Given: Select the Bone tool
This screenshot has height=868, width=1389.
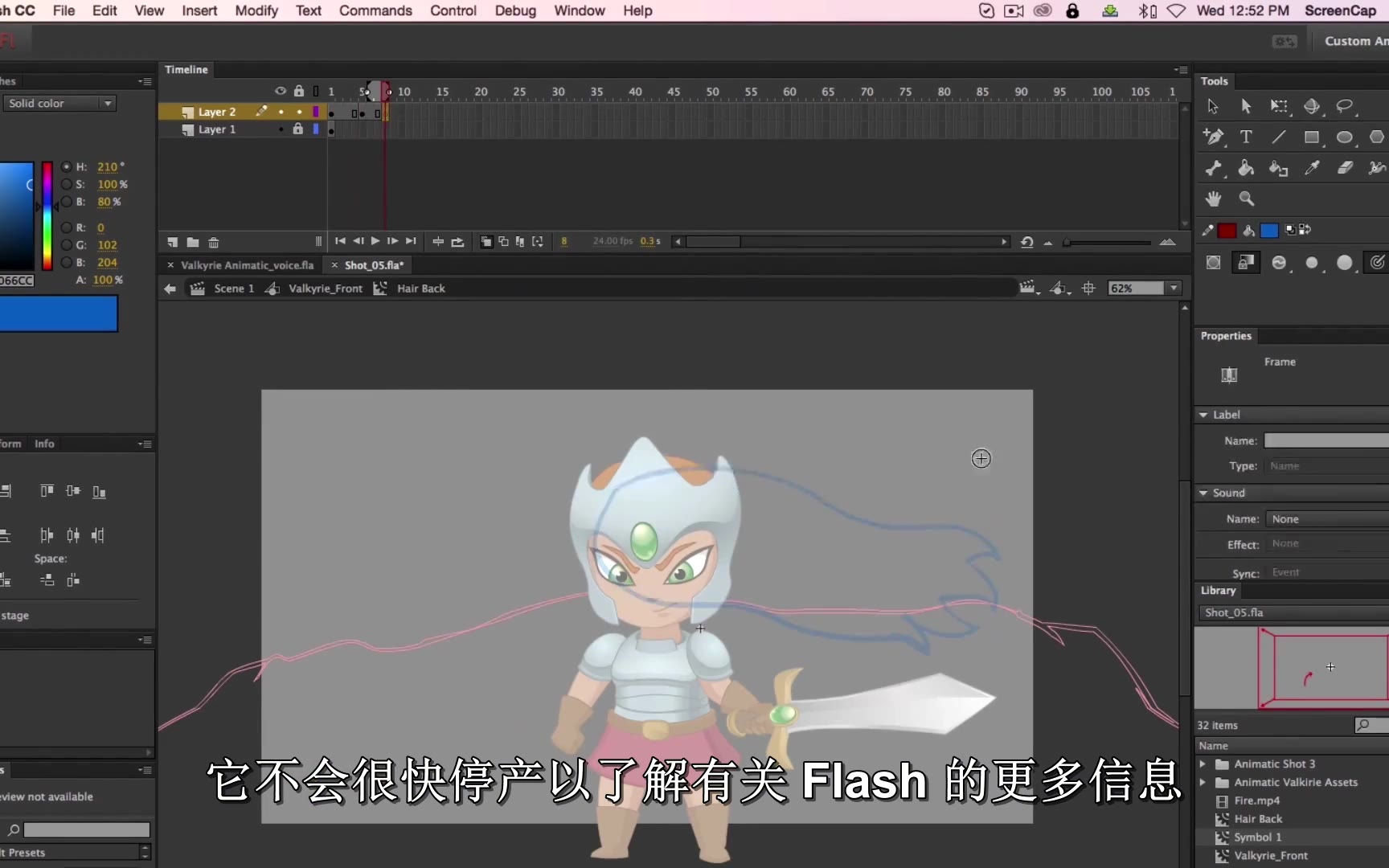Looking at the screenshot, I should pos(1213,168).
